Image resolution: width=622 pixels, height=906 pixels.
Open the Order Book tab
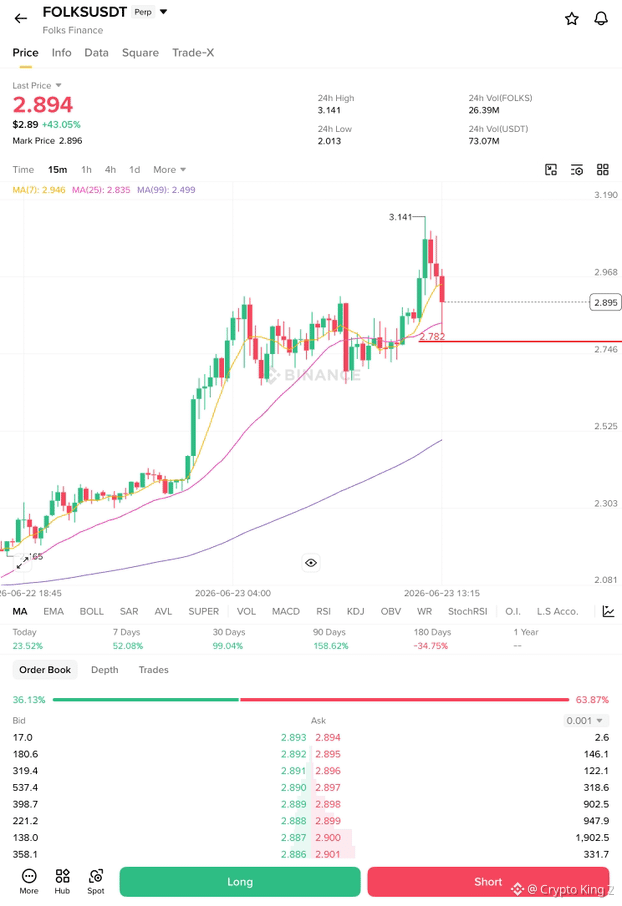(x=45, y=670)
